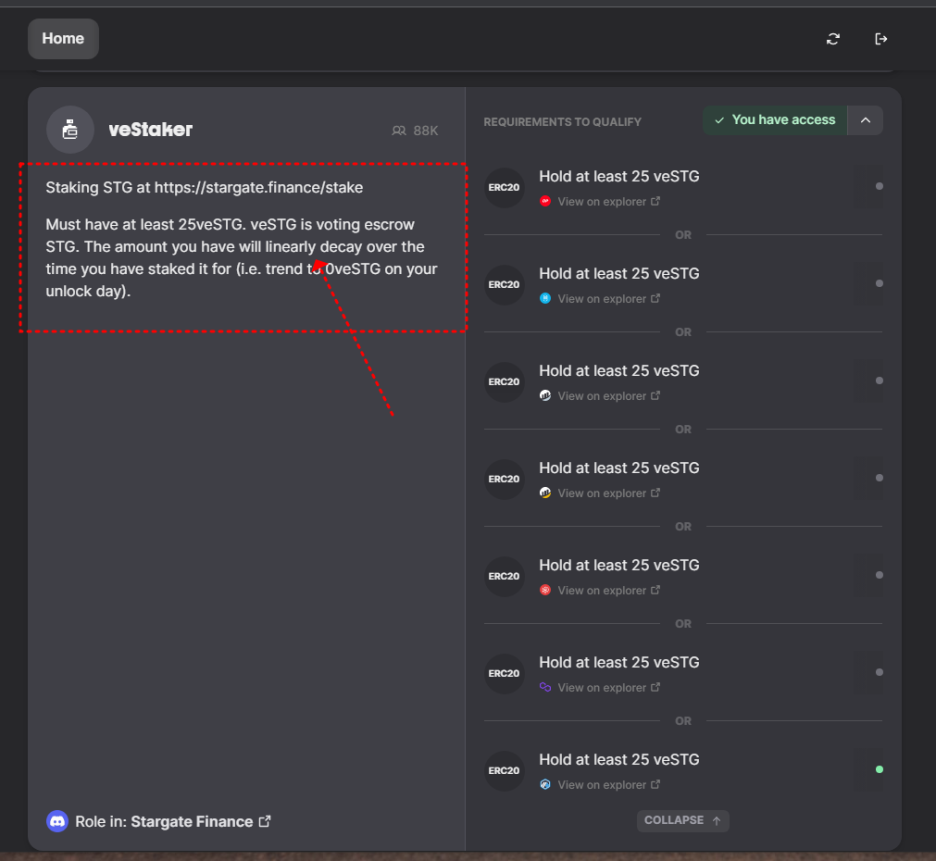Image resolution: width=936 pixels, height=861 pixels.
Task: Click the yellow-edged BscScan chain icon
Action: (x=545, y=493)
